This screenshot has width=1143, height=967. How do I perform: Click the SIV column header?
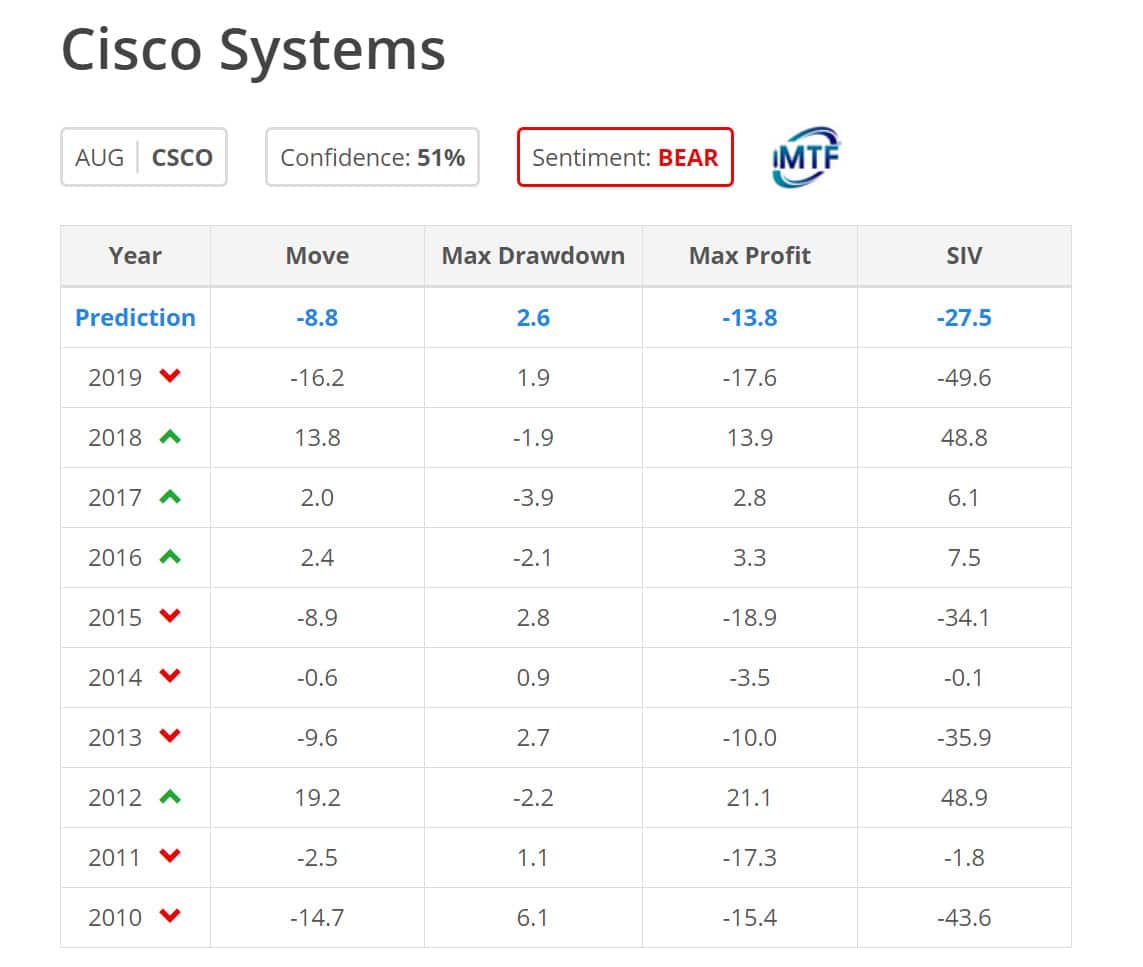(964, 256)
